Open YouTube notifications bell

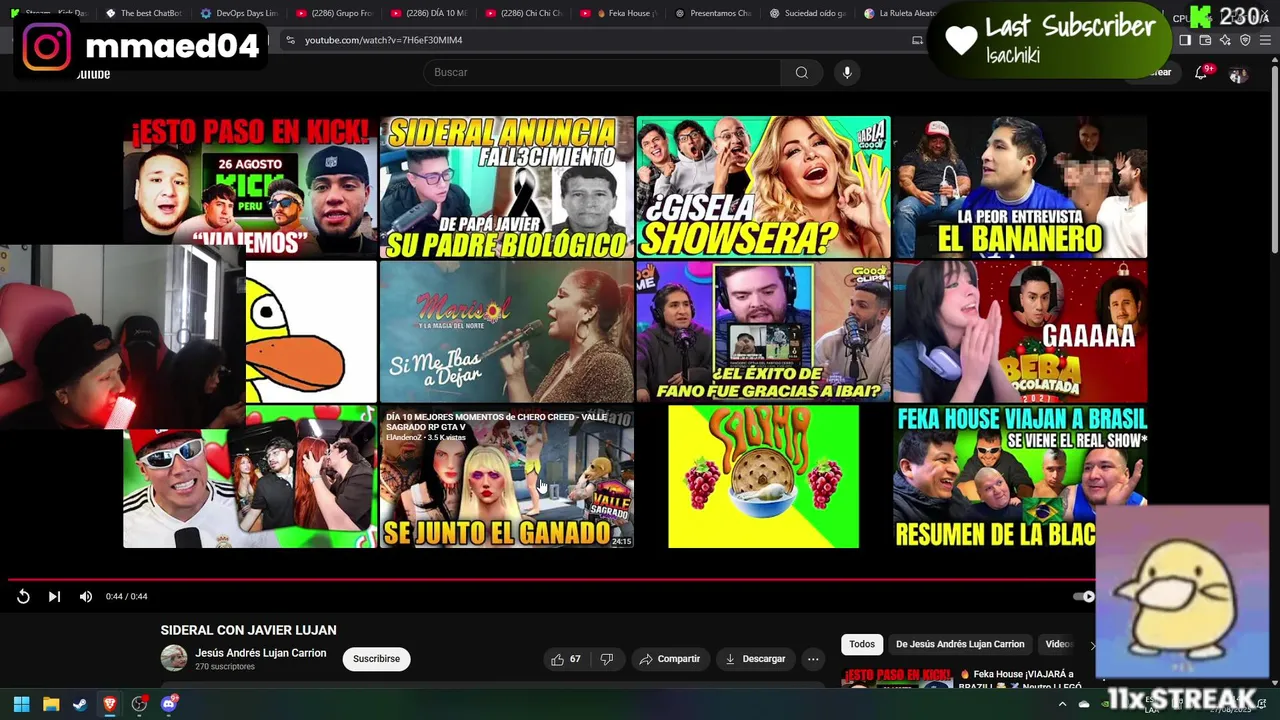click(1201, 72)
